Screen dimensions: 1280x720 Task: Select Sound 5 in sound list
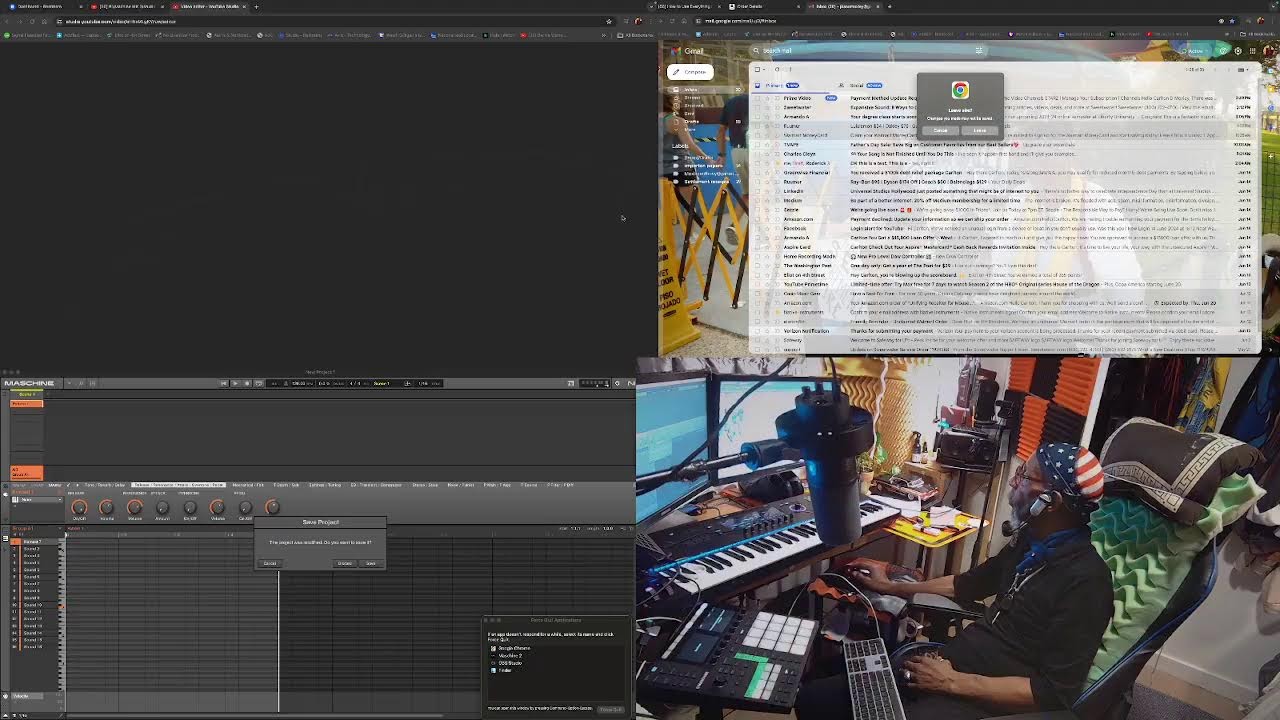pyautogui.click(x=32, y=570)
